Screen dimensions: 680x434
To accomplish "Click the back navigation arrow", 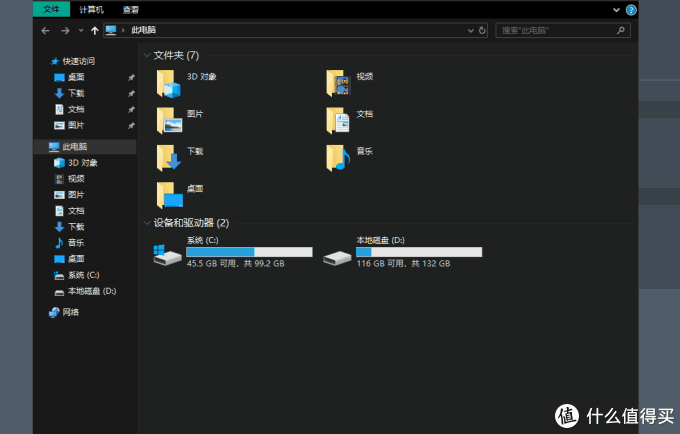I will tap(46, 30).
